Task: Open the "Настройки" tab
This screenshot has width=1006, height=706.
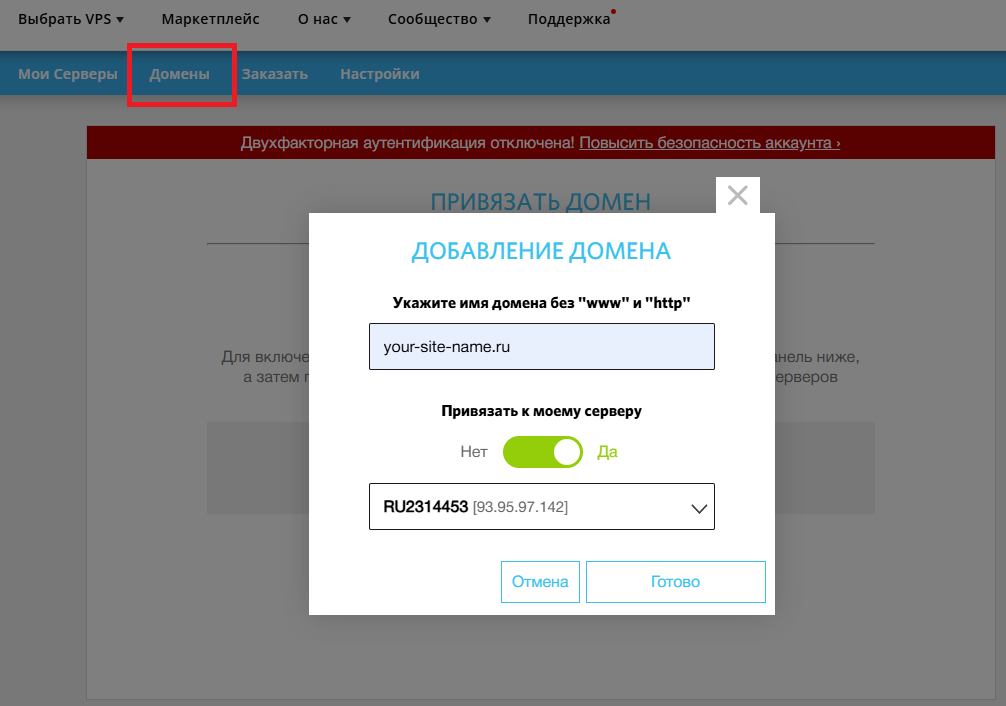Action: pos(379,72)
